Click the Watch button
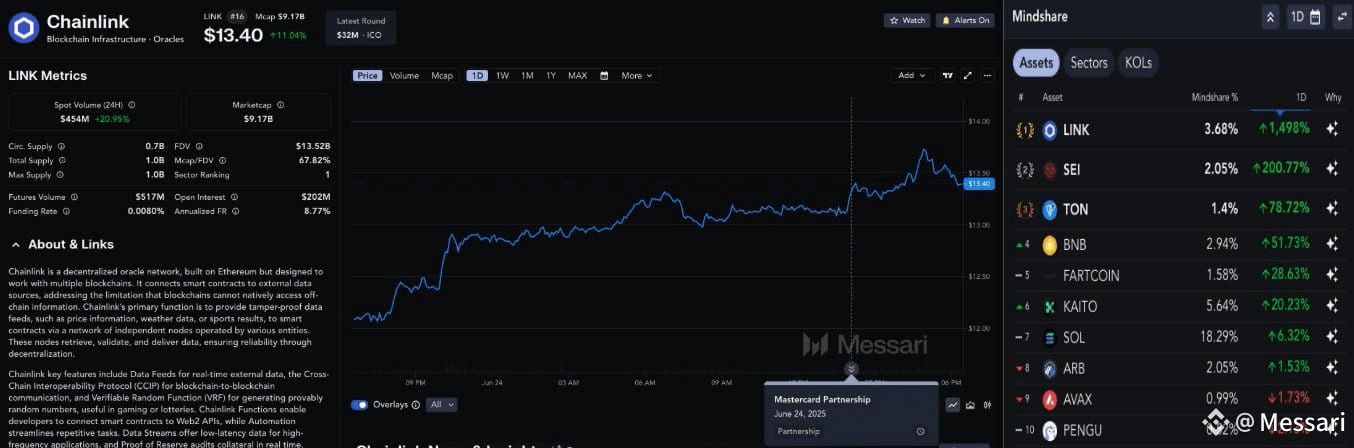The width and height of the screenshot is (1354, 448). click(x=907, y=20)
